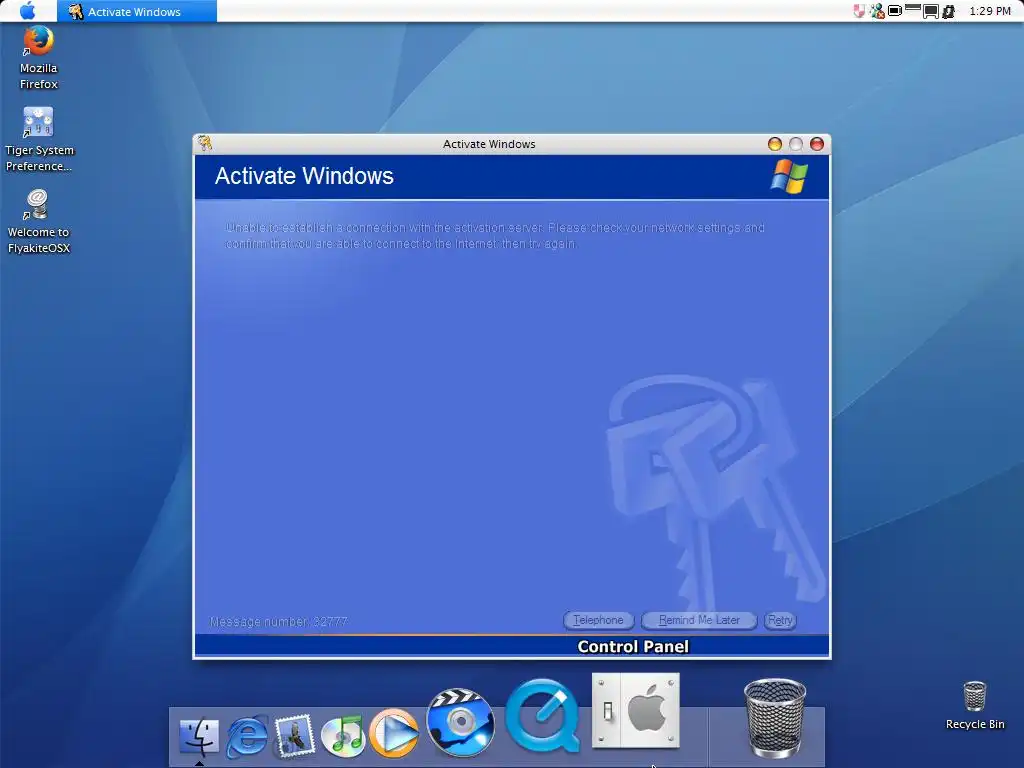The height and width of the screenshot is (768, 1024).
Task: Select Activate Windows taskbar entry
Action: coord(136,11)
